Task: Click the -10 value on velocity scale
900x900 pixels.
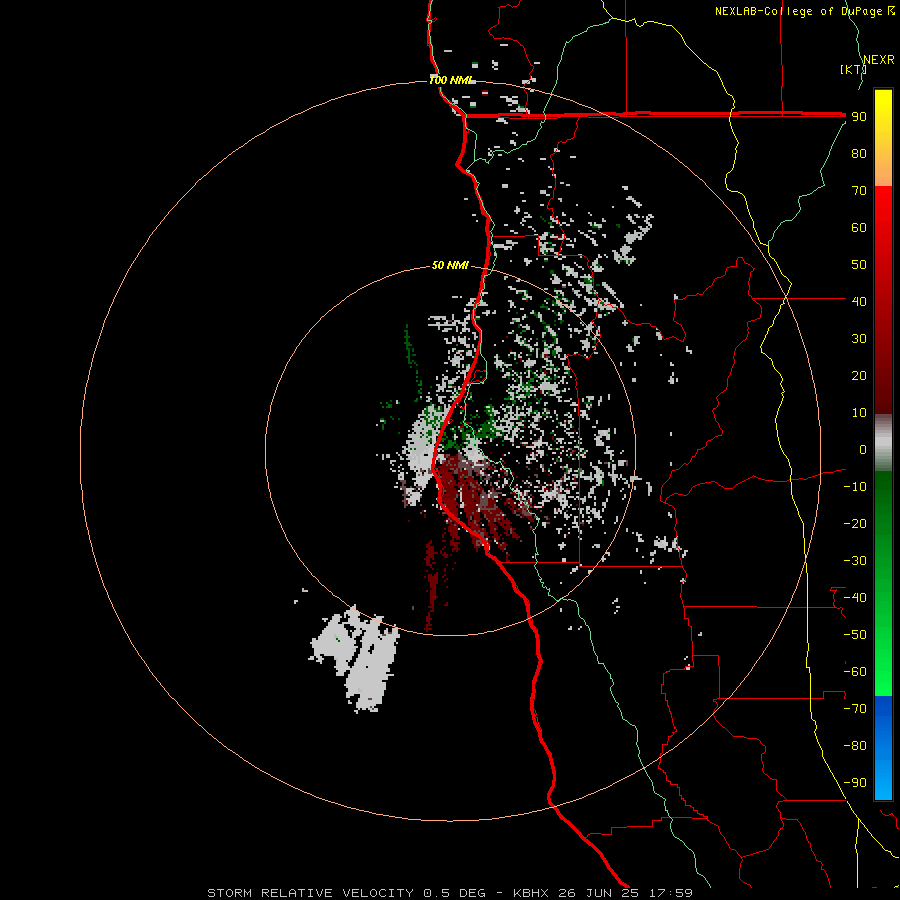Action: tap(855, 487)
